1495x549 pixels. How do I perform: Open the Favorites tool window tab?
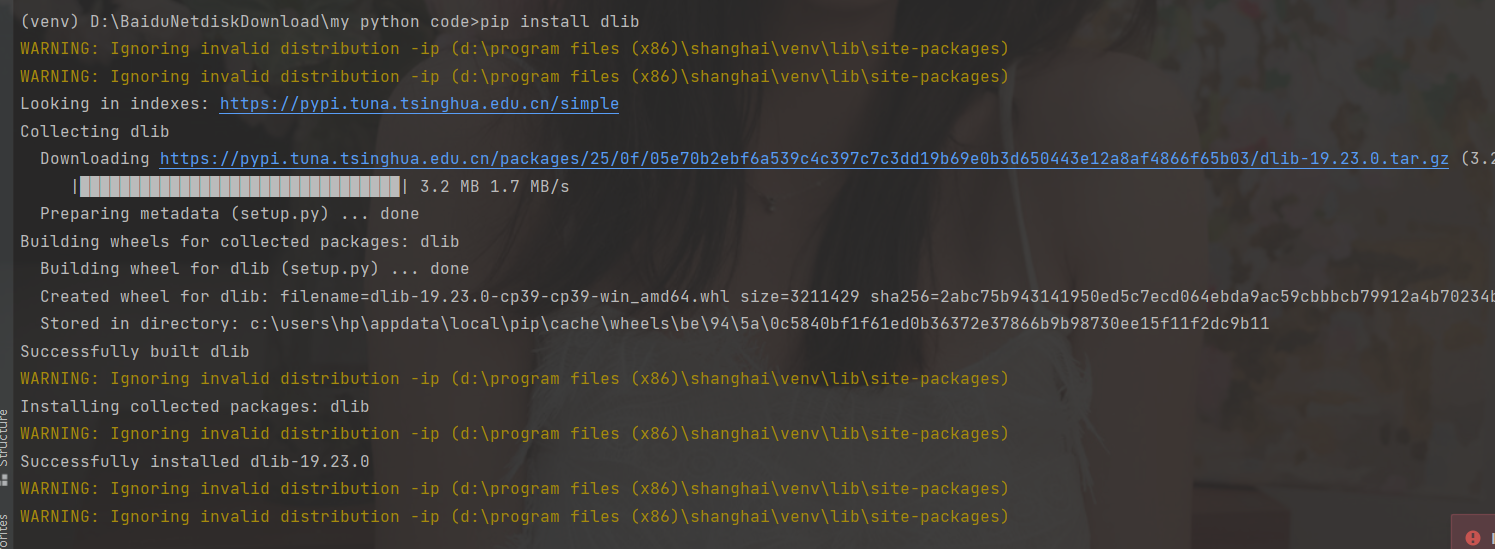(x=4, y=531)
